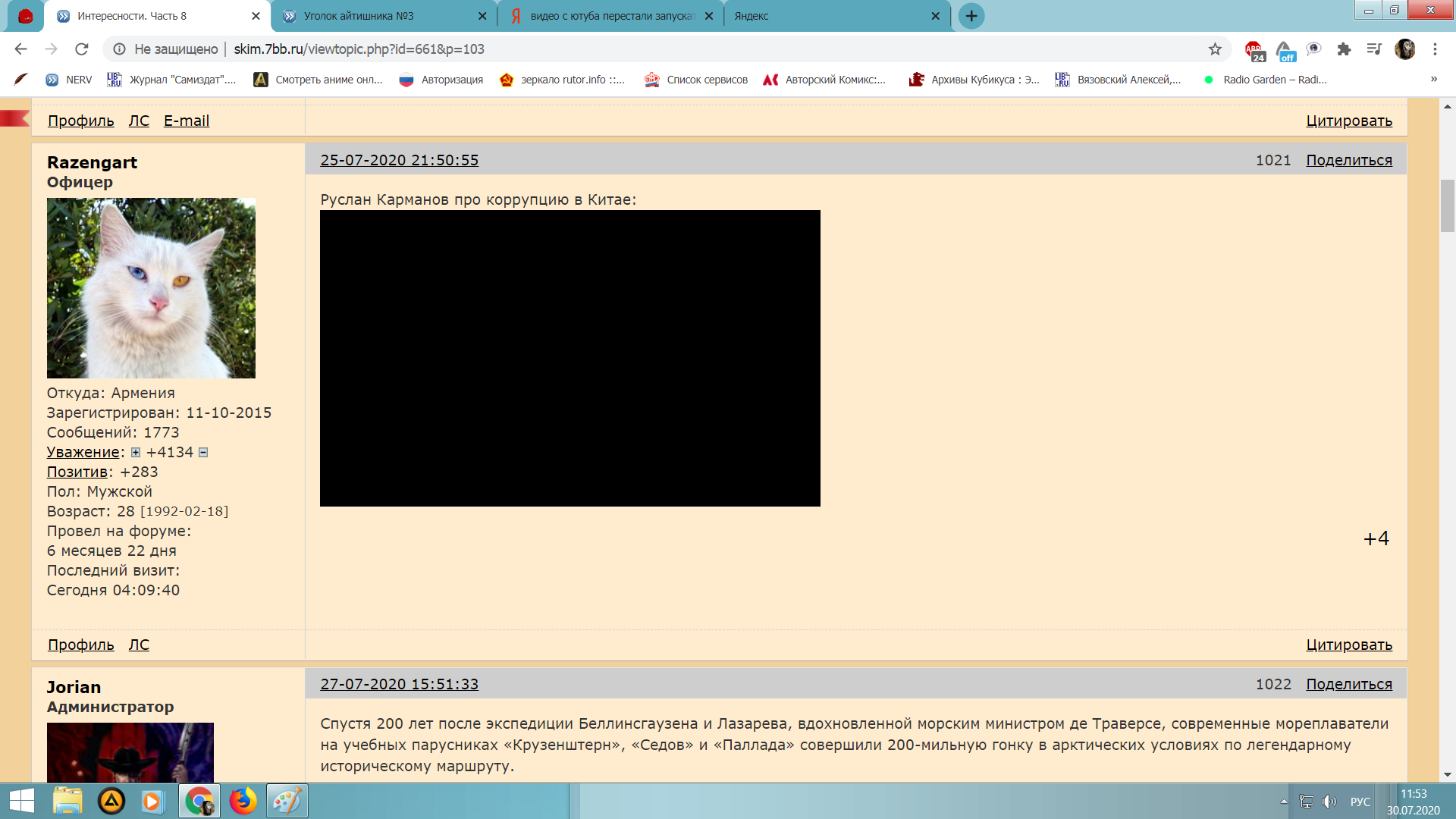Viewport: 1456px width, 819px height.
Task: Switch to the 'видео с ютуба перестали' tab
Action: pos(611,16)
